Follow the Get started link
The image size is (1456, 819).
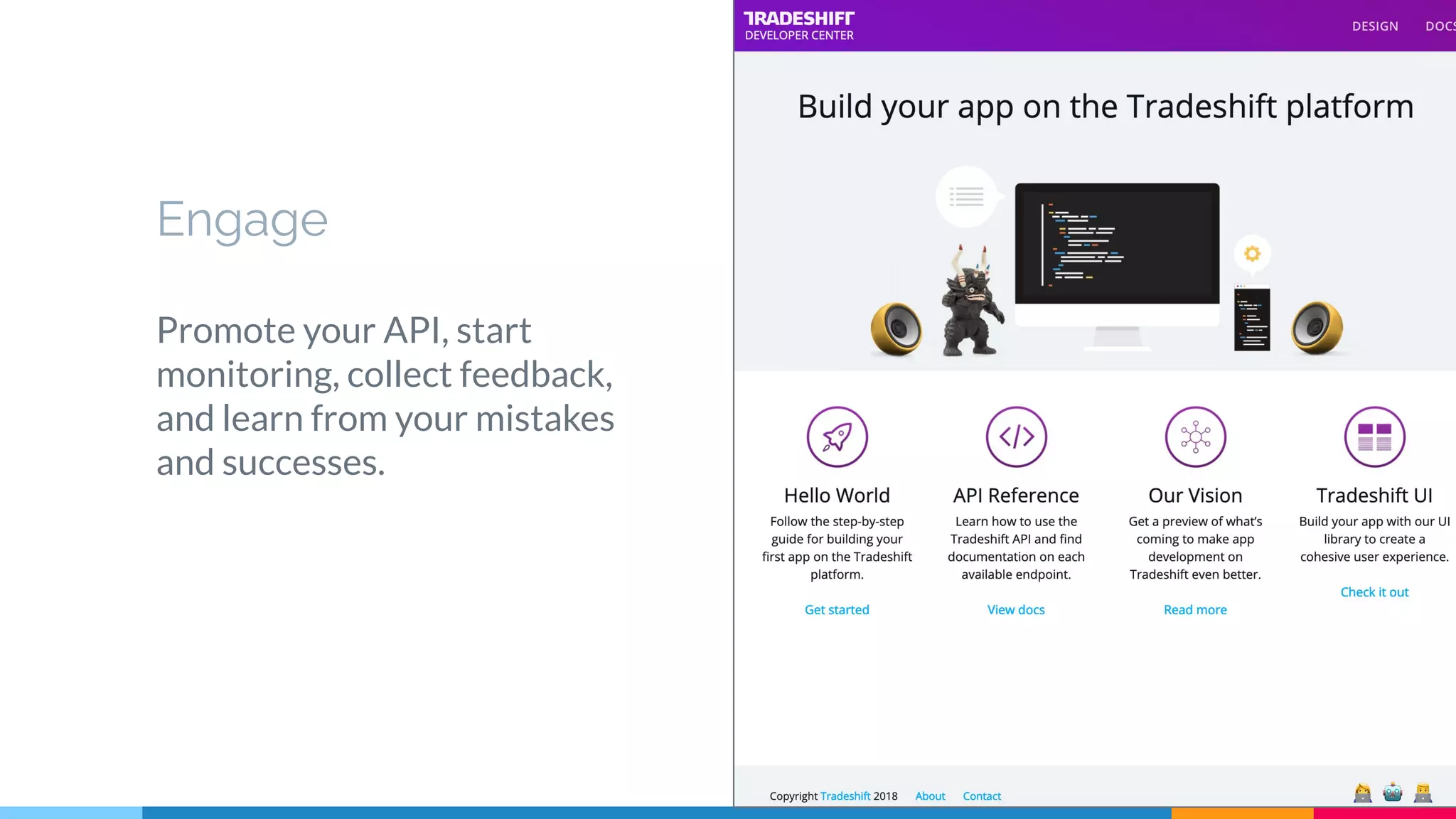tap(837, 610)
